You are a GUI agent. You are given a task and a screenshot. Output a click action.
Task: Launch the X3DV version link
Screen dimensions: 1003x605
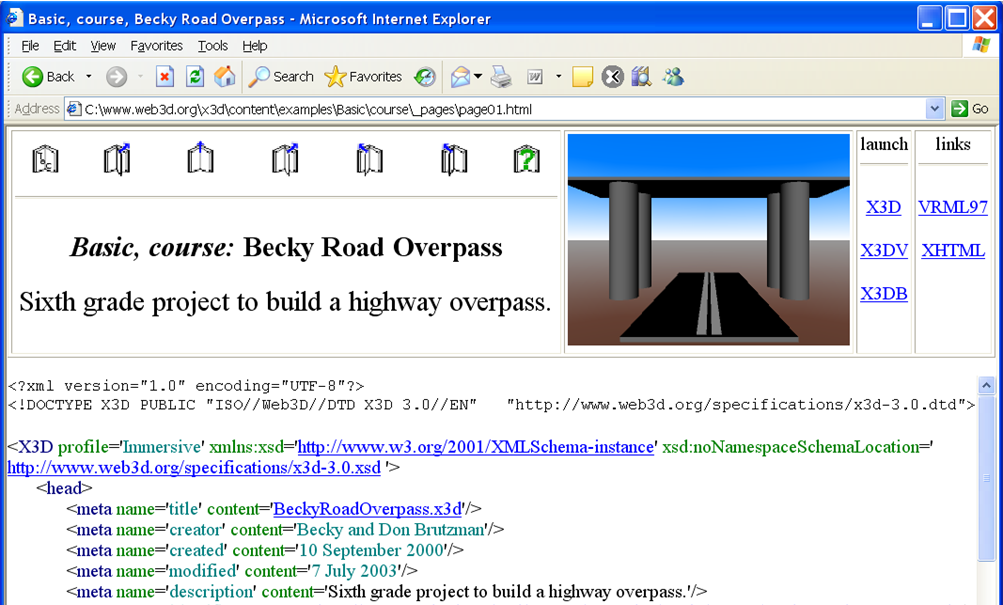pyautogui.click(x=884, y=251)
